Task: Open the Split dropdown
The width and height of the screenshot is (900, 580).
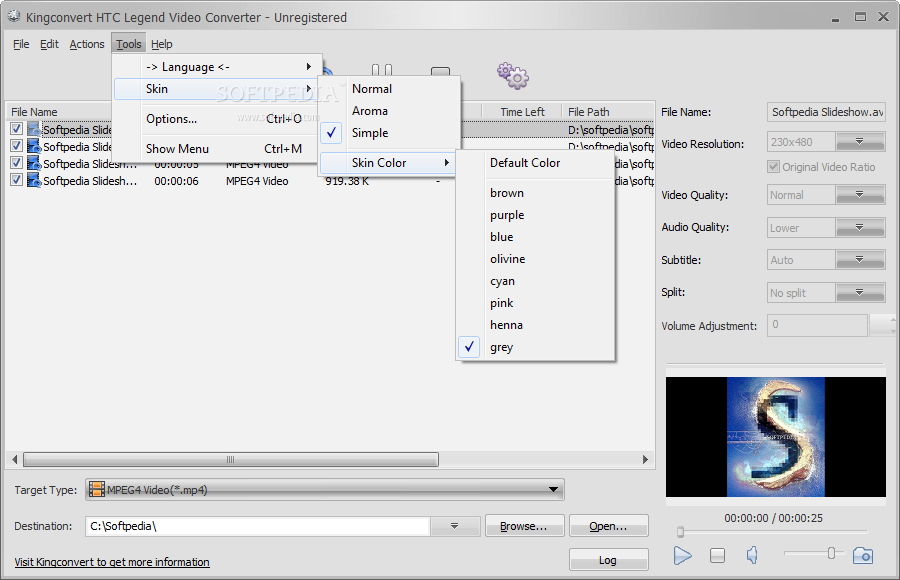Action: click(x=860, y=292)
